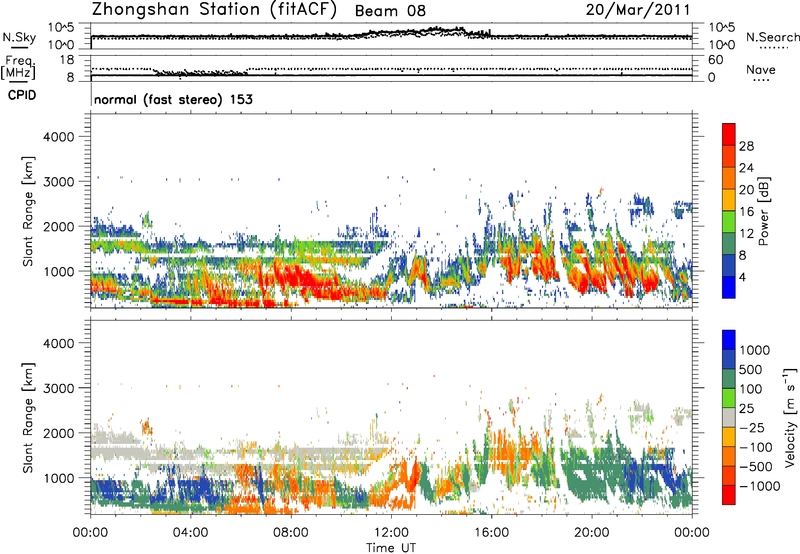Click the frequency trace plot panel

[x=391, y=68]
